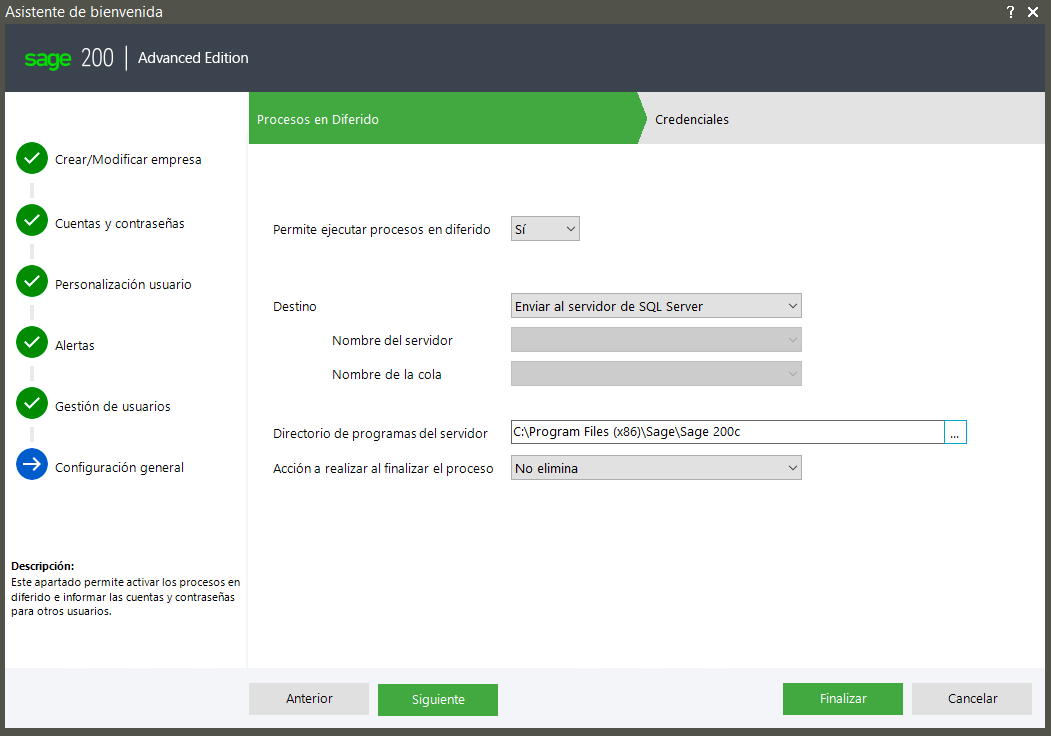Viewport: 1051px width, 736px height.
Task: Click the green check icon beside Crear/Modificar empresa
Action: tap(32, 158)
